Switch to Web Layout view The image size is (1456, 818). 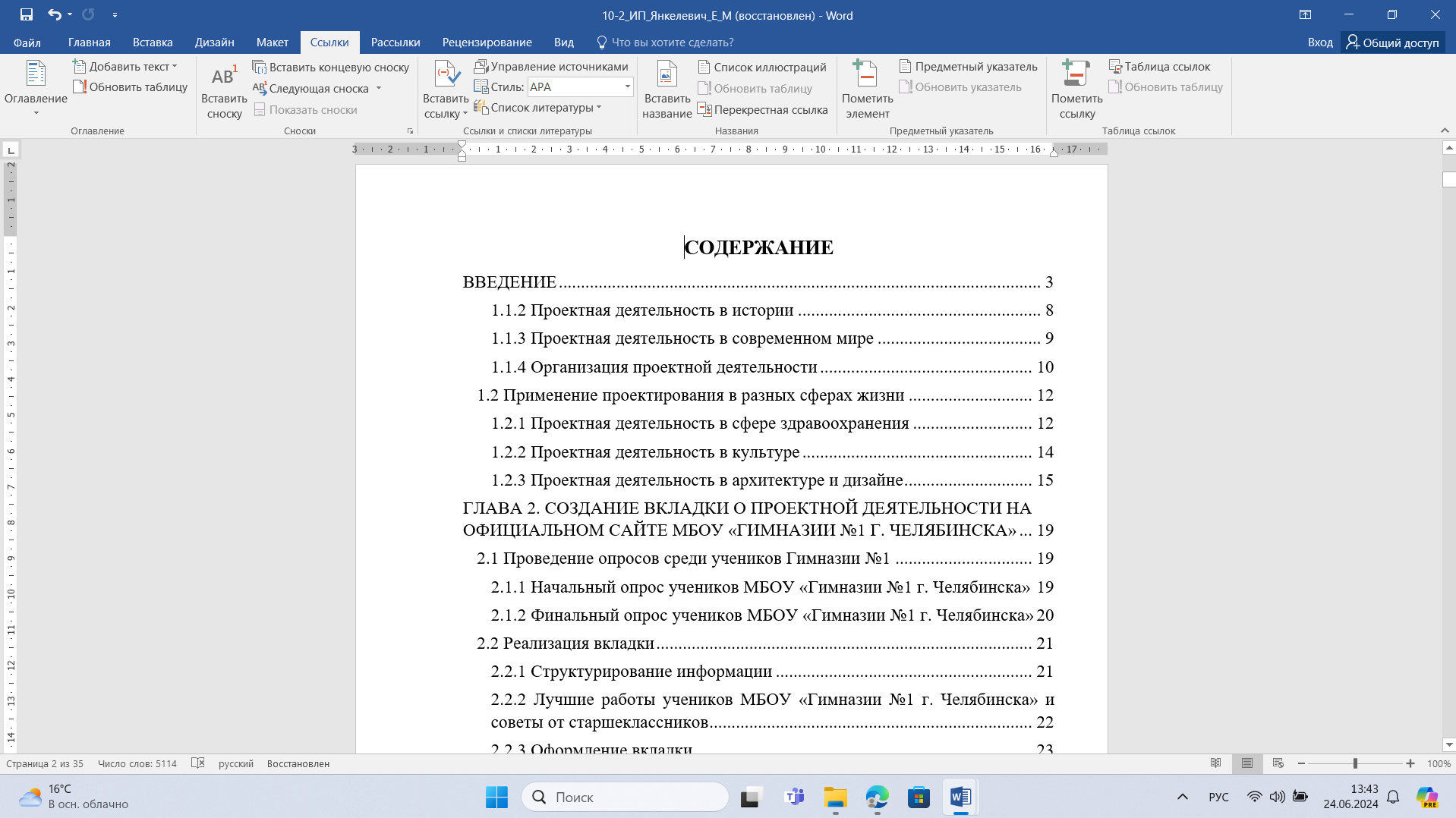pyautogui.click(x=1278, y=763)
